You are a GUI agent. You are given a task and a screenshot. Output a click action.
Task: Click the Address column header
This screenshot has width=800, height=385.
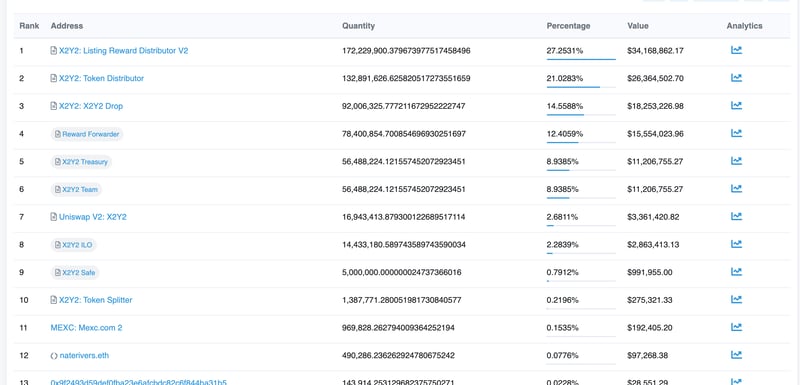pyautogui.click(x=67, y=25)
